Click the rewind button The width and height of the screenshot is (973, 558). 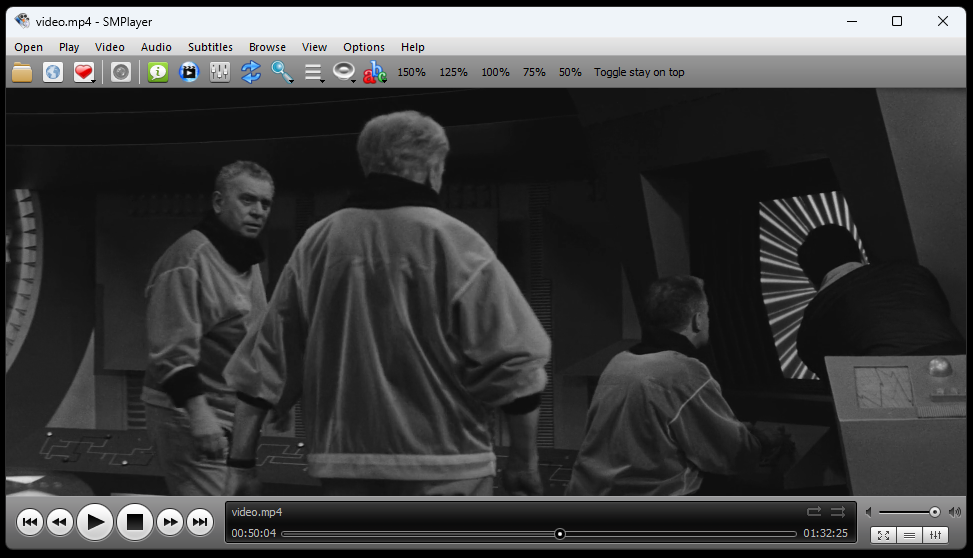point(60,522)
